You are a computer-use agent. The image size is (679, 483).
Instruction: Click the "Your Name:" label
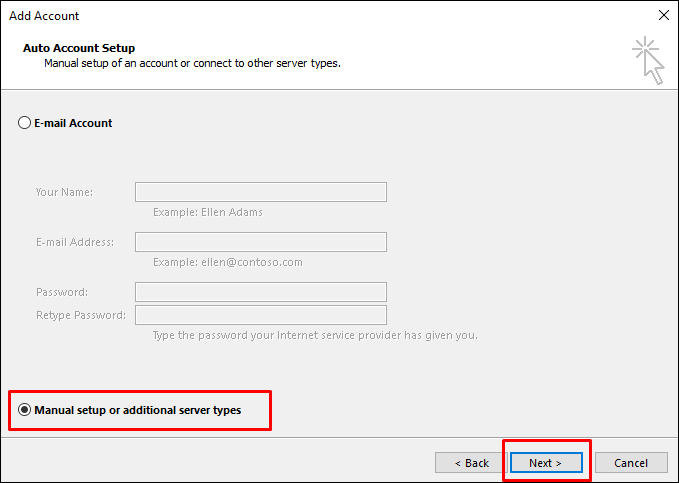(x=64, y=192)
